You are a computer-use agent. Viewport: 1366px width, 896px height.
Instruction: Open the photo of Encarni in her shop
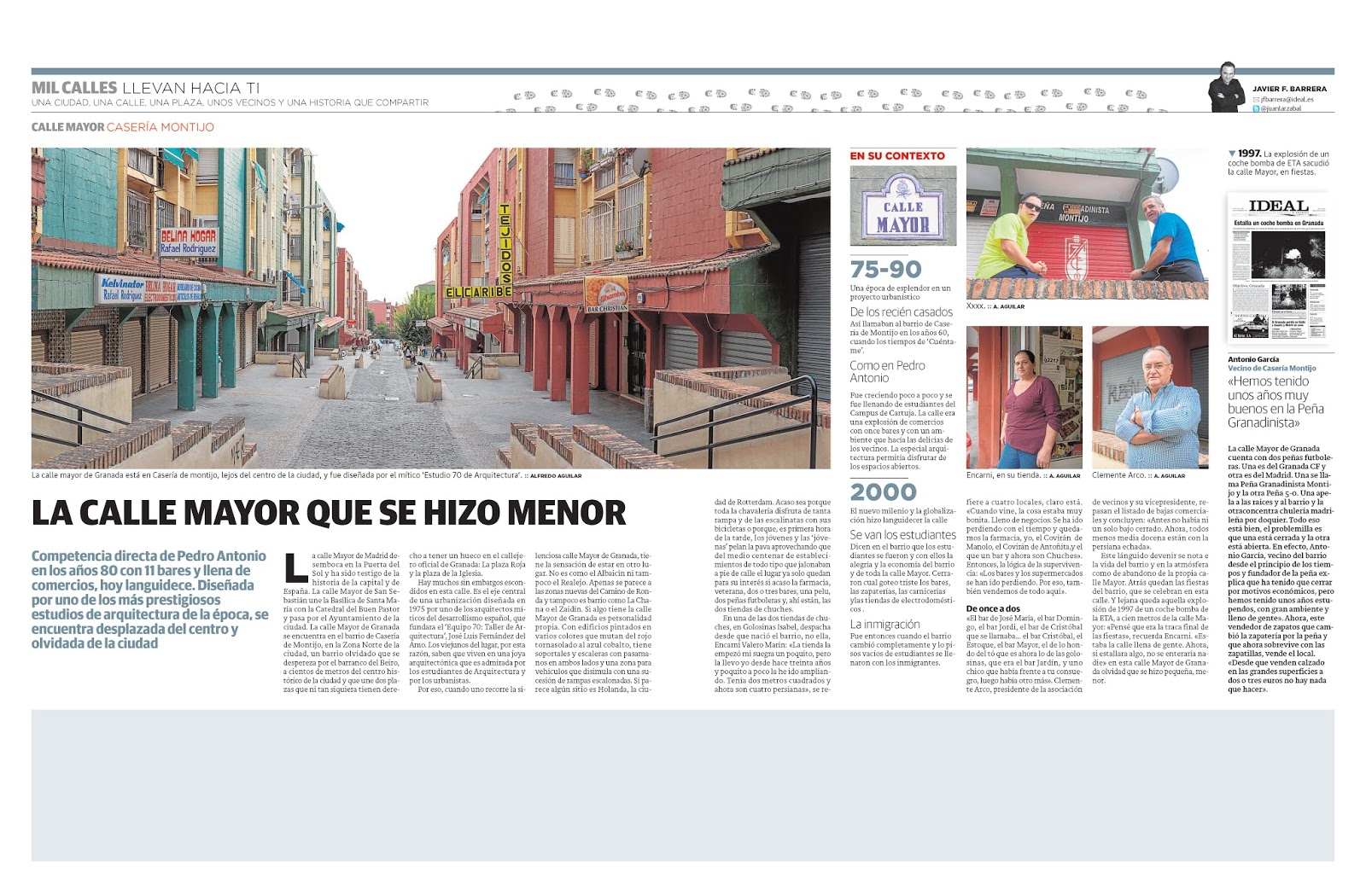1024,397
